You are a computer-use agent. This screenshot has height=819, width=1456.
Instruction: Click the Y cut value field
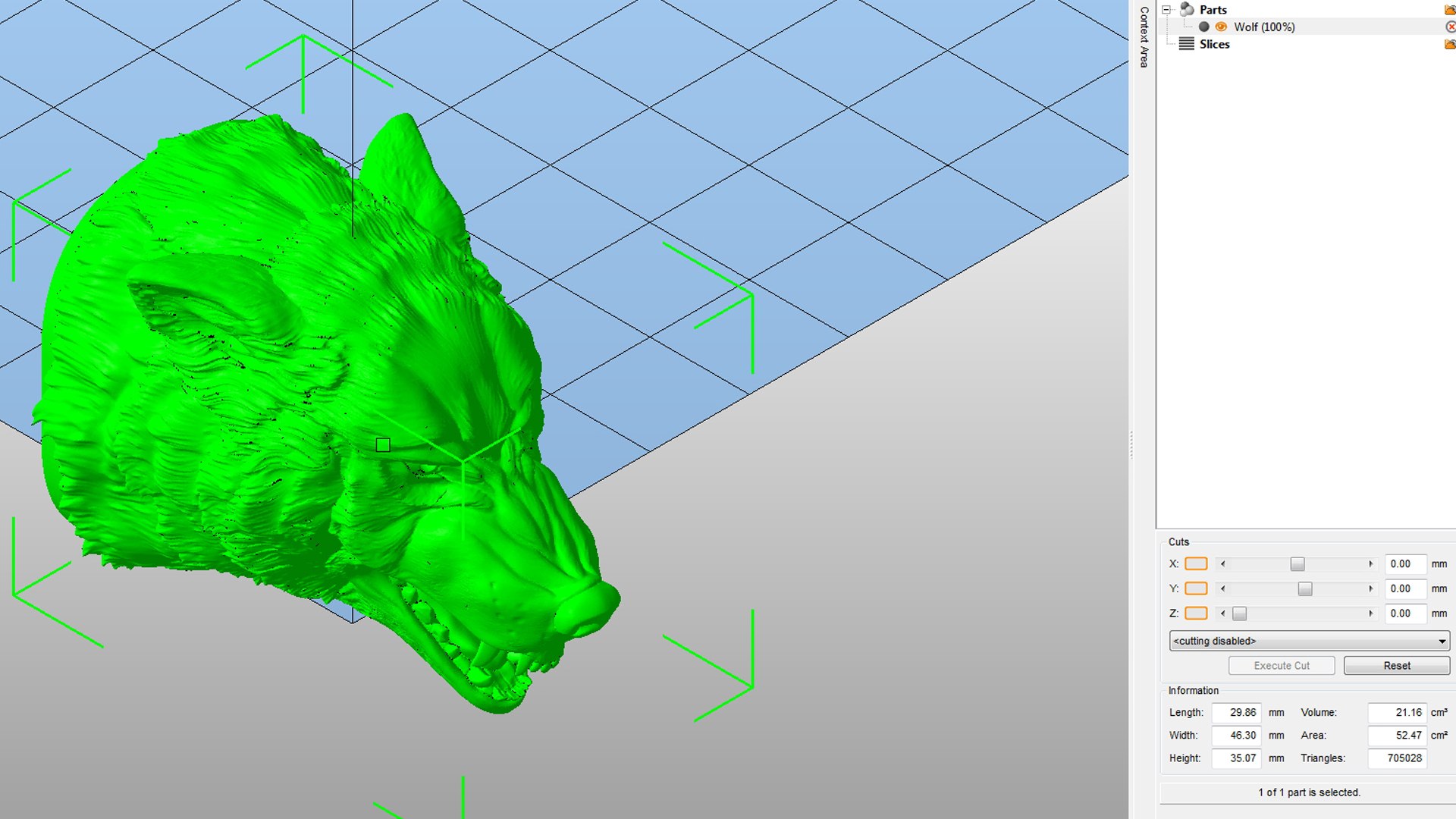coord(1405,588)
